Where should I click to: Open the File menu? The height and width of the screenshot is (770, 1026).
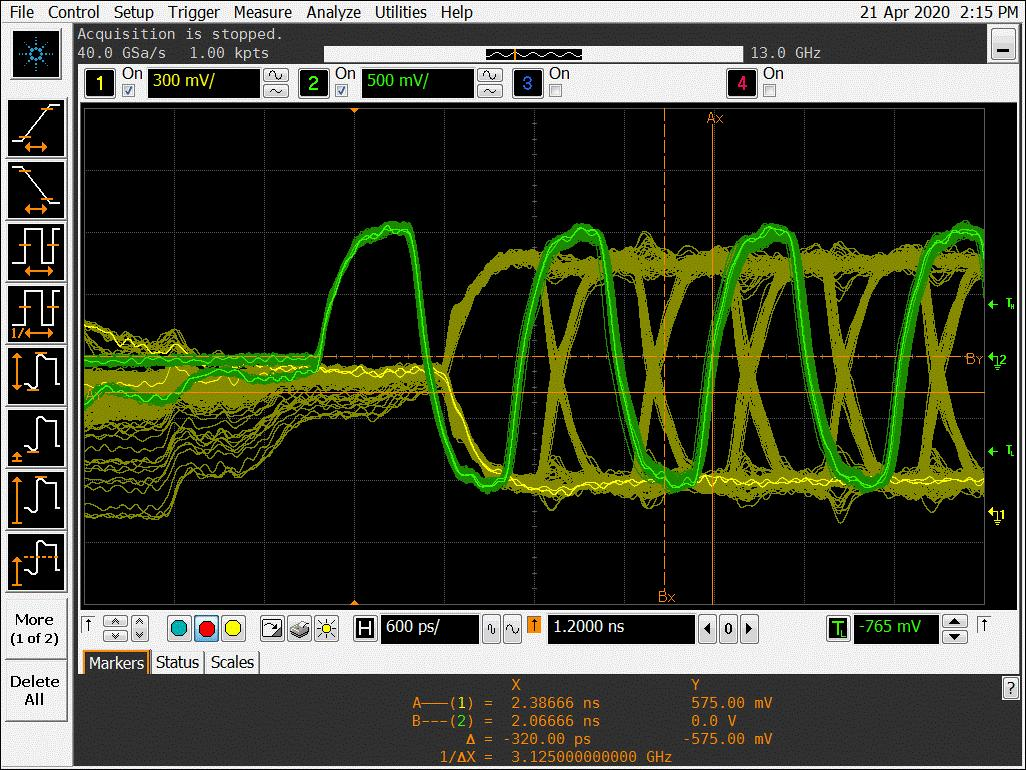tap(22, 12)
